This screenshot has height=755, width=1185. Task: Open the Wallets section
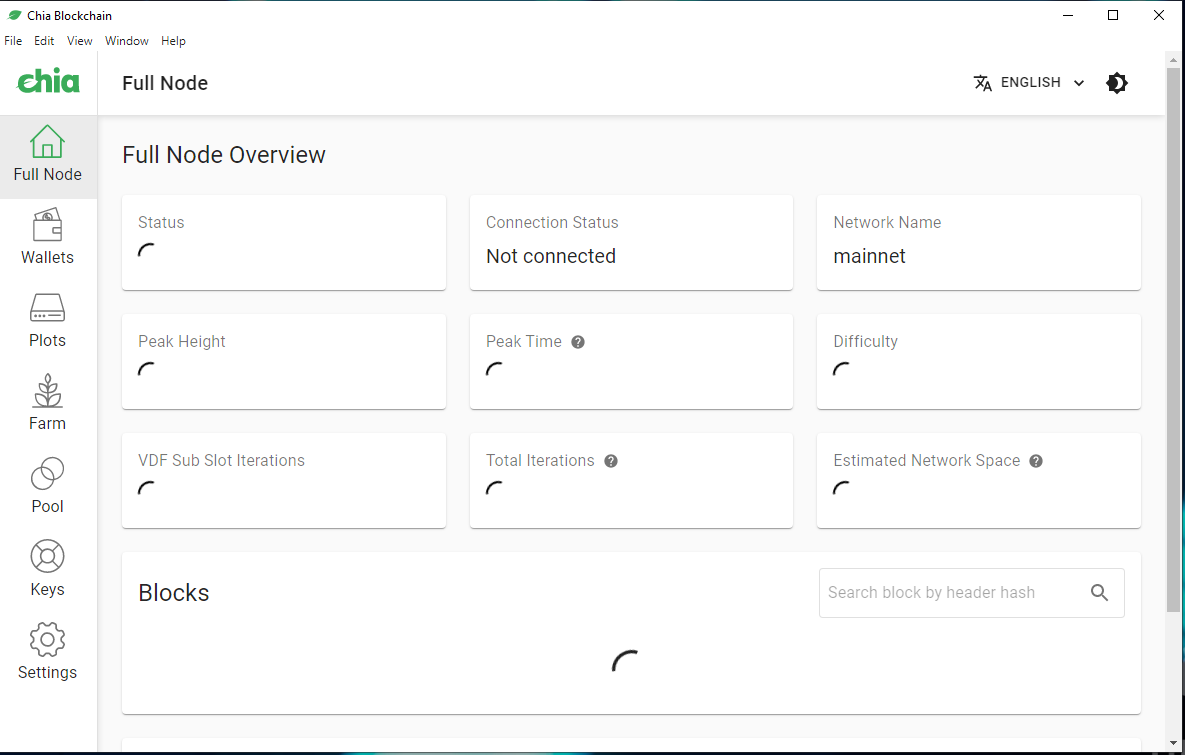click(48, 239)
